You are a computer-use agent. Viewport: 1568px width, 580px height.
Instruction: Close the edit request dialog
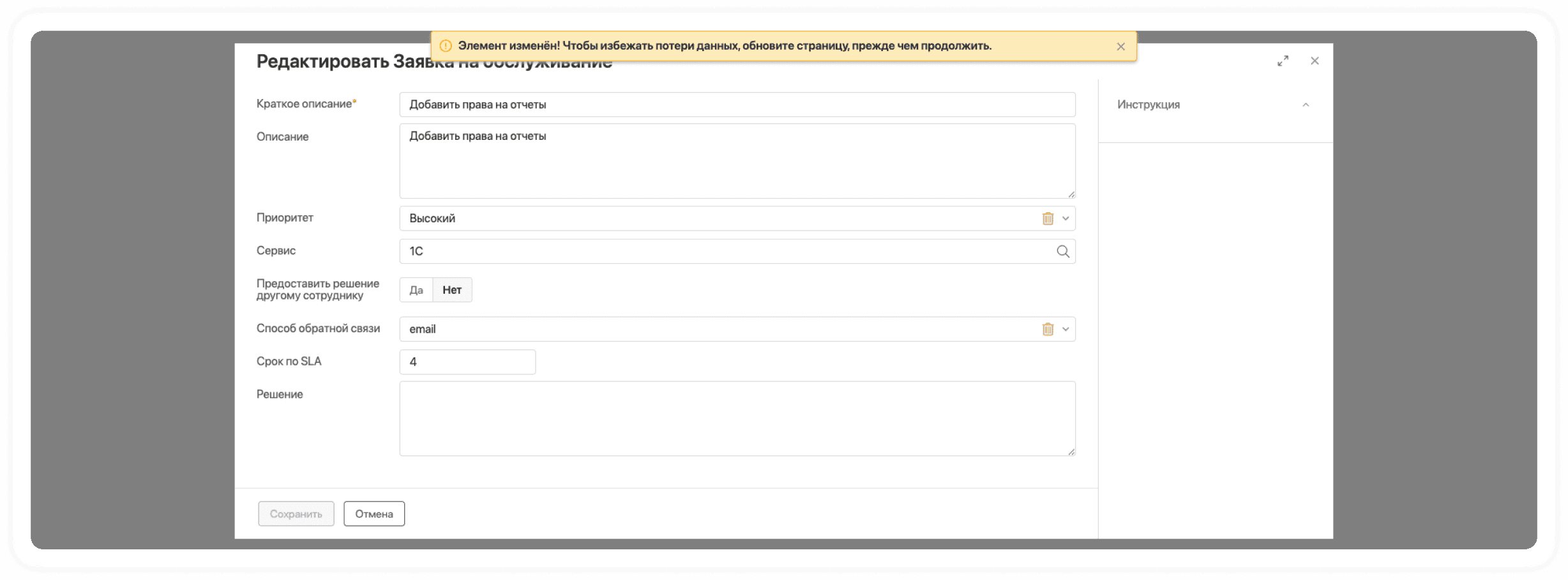tap(1315, 61)
